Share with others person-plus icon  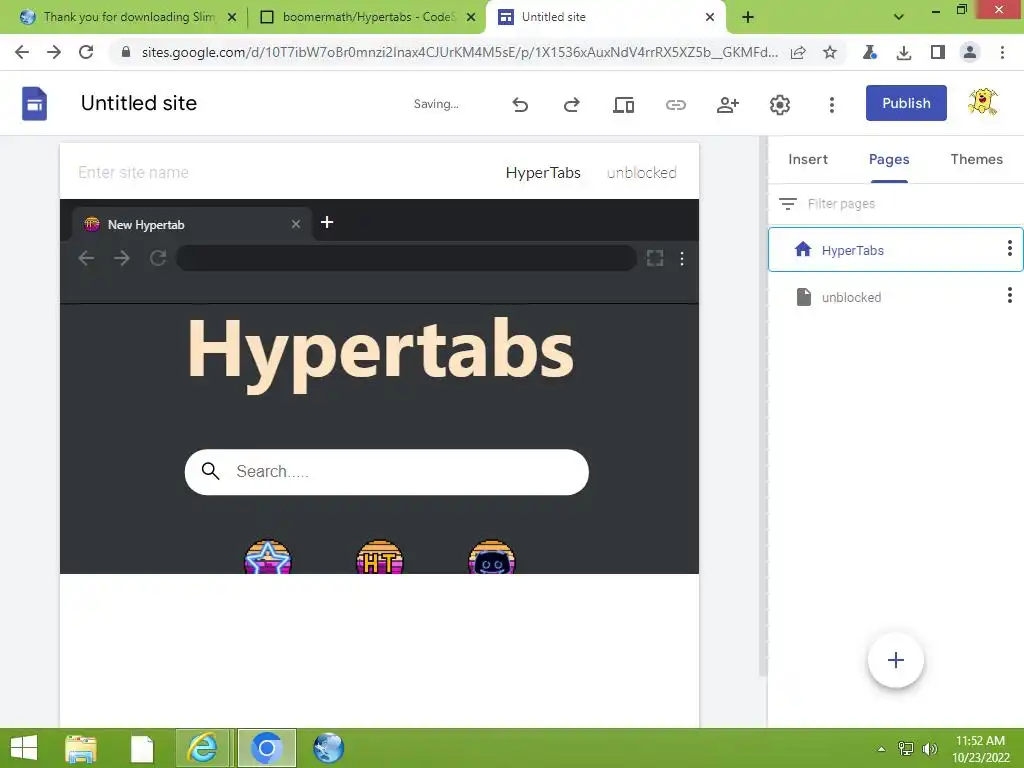coord(727,104)
